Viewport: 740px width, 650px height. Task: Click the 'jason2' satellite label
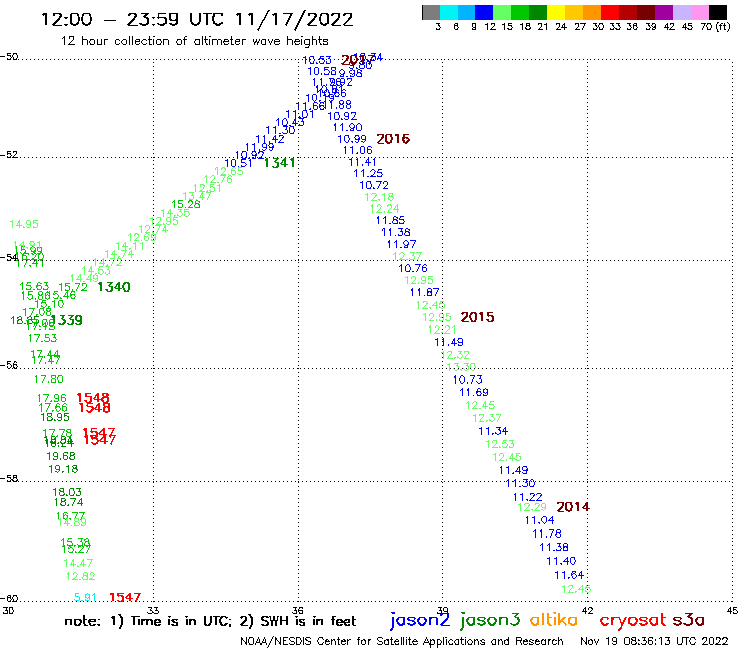click(420, 620)
